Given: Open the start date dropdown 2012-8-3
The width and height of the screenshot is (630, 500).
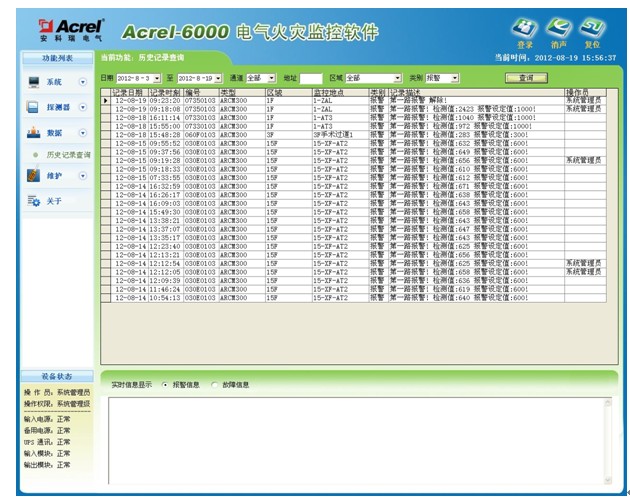Looking at the screenshot, I should tap(157, 78).
